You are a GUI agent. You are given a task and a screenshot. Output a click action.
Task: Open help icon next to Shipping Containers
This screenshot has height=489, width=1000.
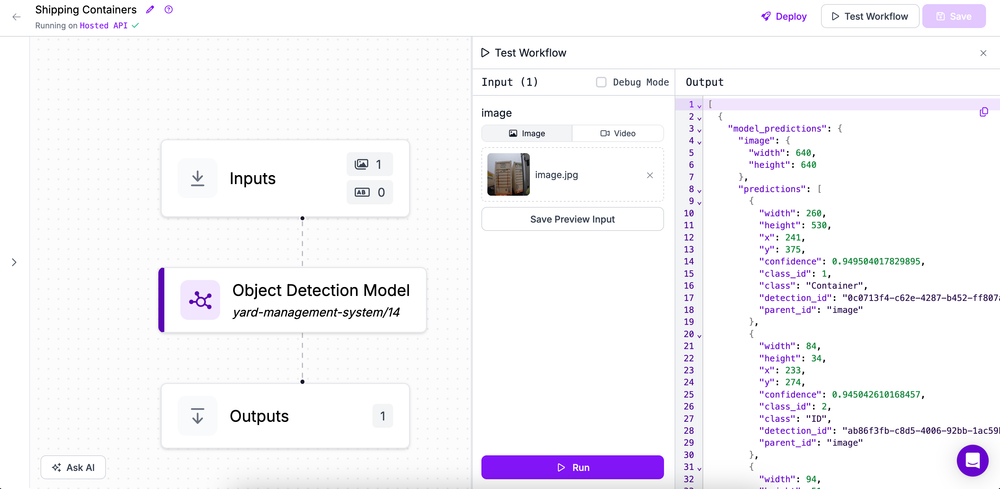pyautogui.click(x=168, y=10)
